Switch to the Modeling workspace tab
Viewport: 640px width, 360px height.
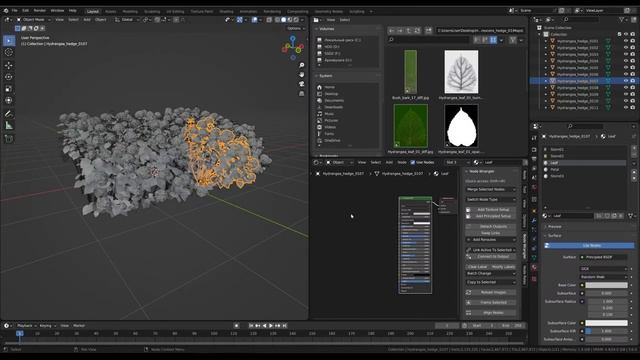(x=130, y=11)
